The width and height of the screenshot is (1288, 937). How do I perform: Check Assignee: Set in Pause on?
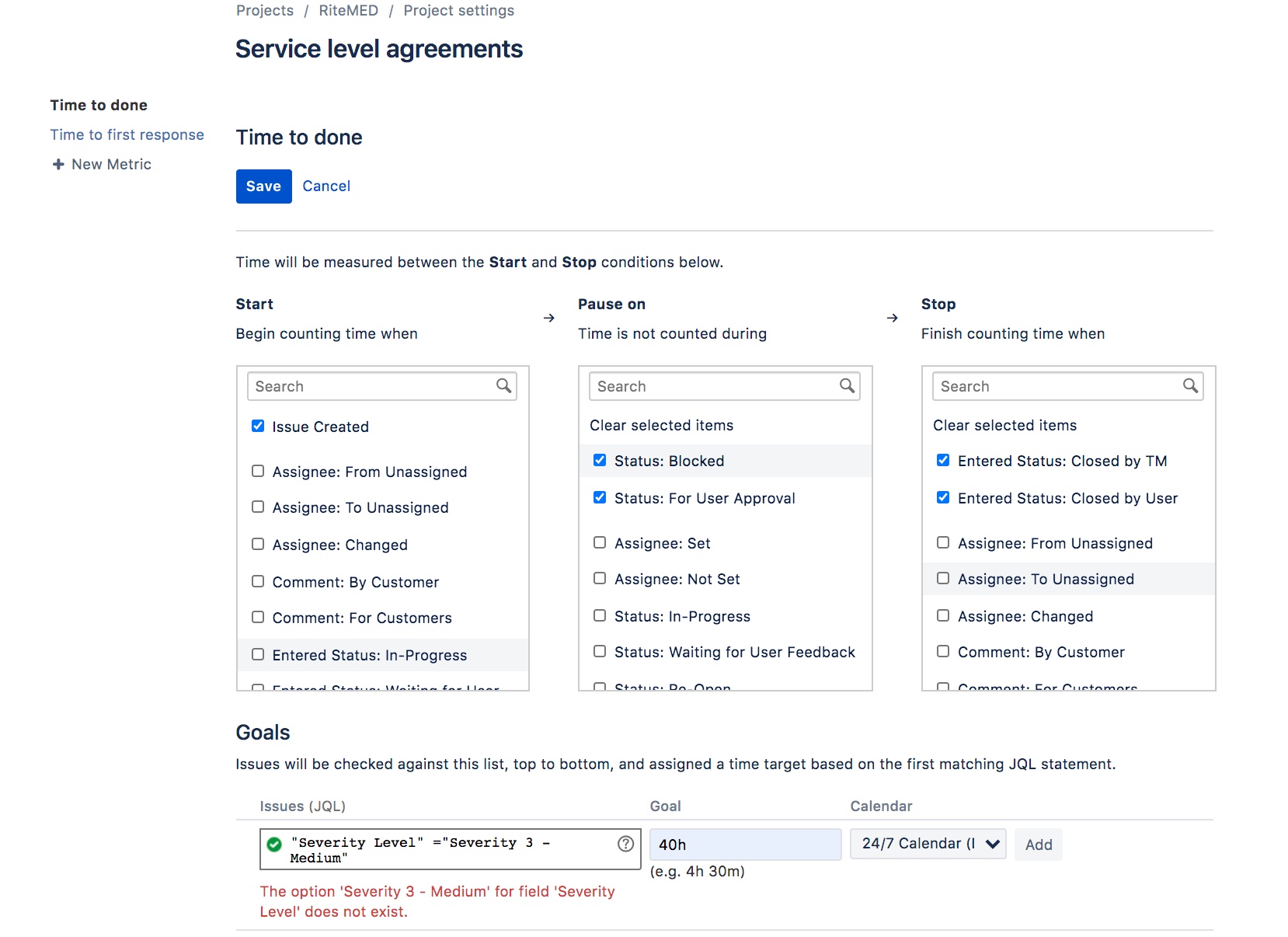coord(600,542)
